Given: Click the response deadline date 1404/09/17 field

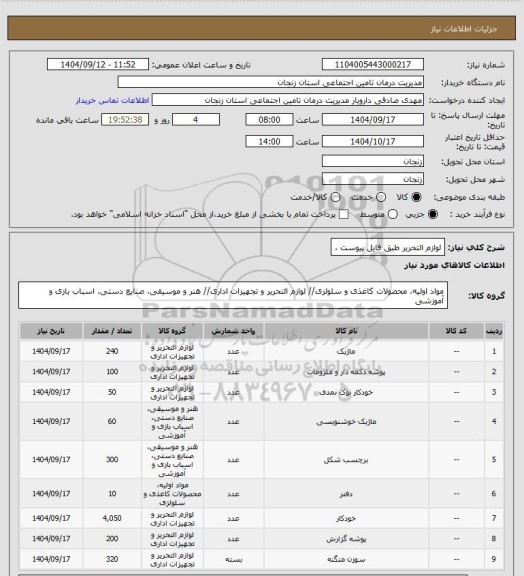Looking at the screenshot, I should 373,120.
